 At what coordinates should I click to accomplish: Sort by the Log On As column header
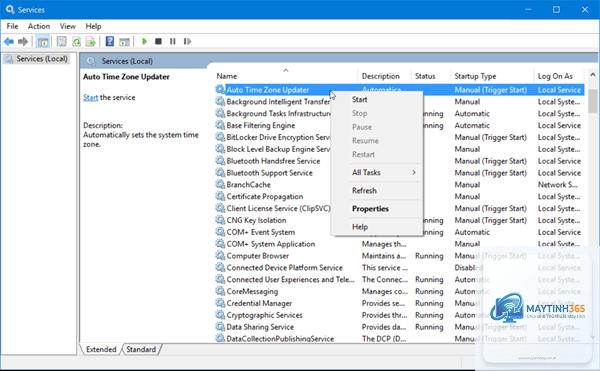click(559, 76)
